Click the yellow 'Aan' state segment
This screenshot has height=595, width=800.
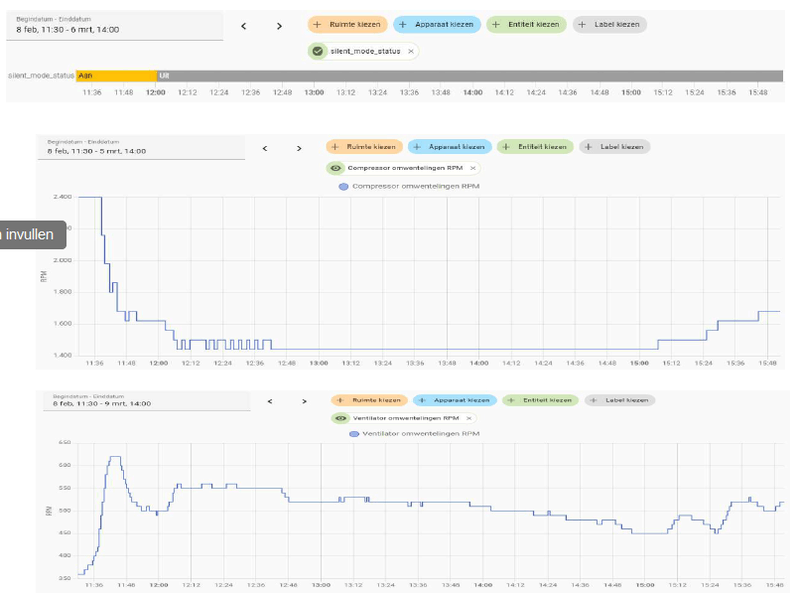(x=116, y=76)
